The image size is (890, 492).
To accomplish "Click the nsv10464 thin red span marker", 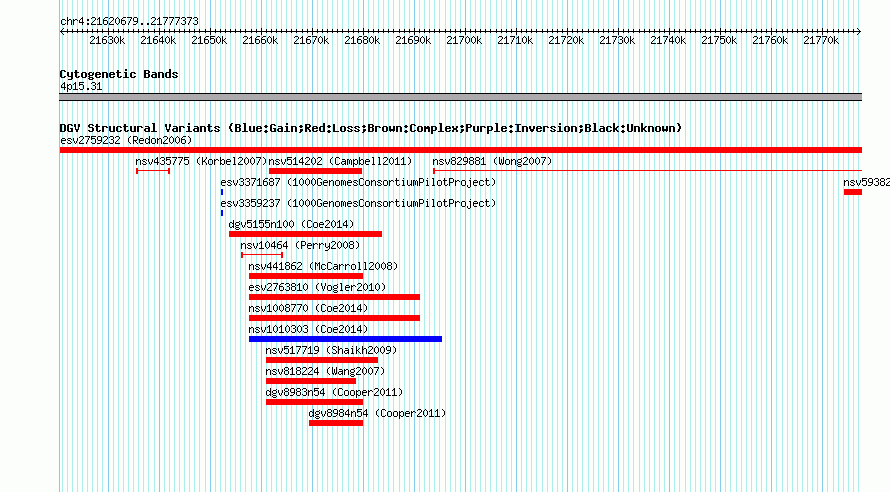I will point(262,255).
